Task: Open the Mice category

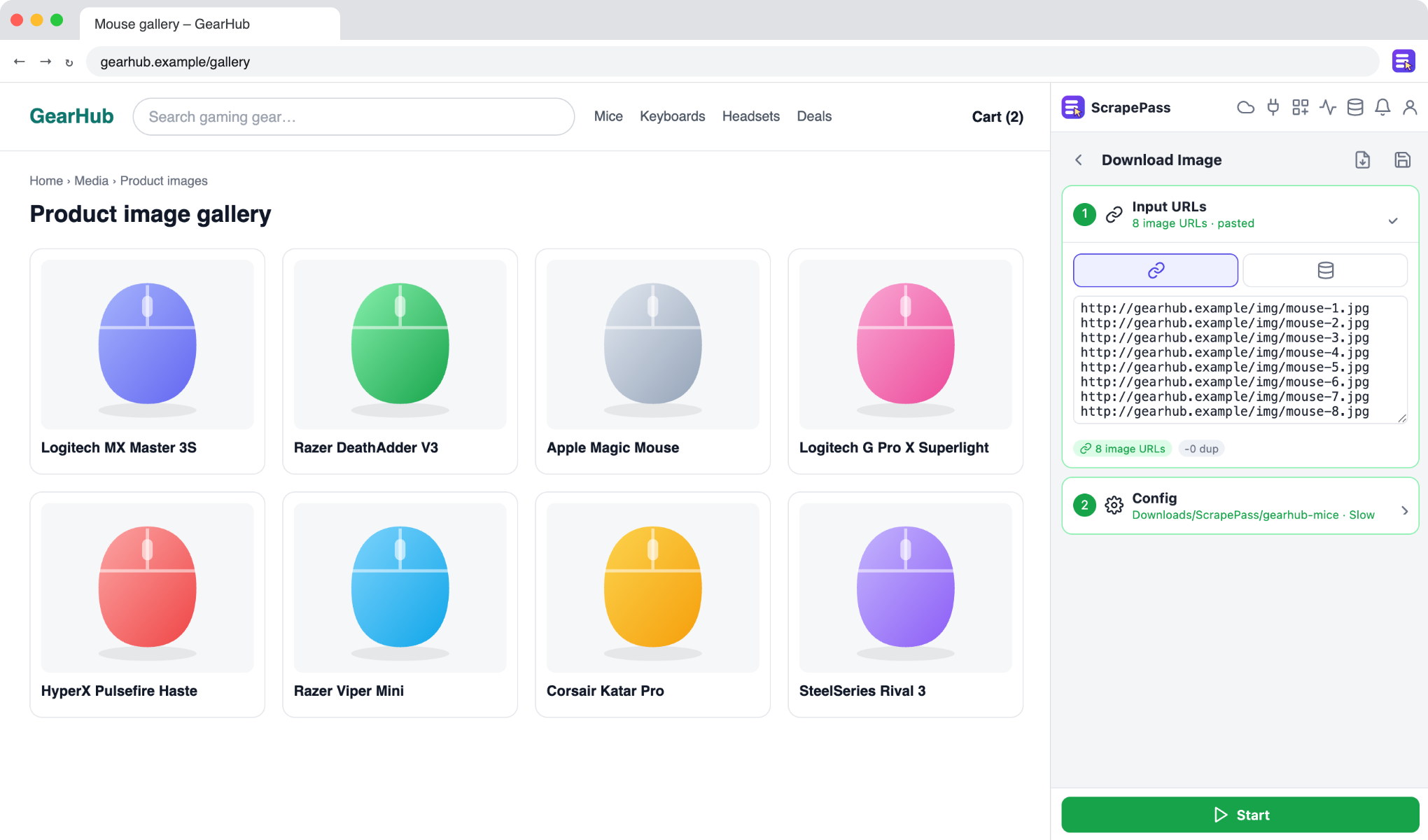Action: (608, 116)
